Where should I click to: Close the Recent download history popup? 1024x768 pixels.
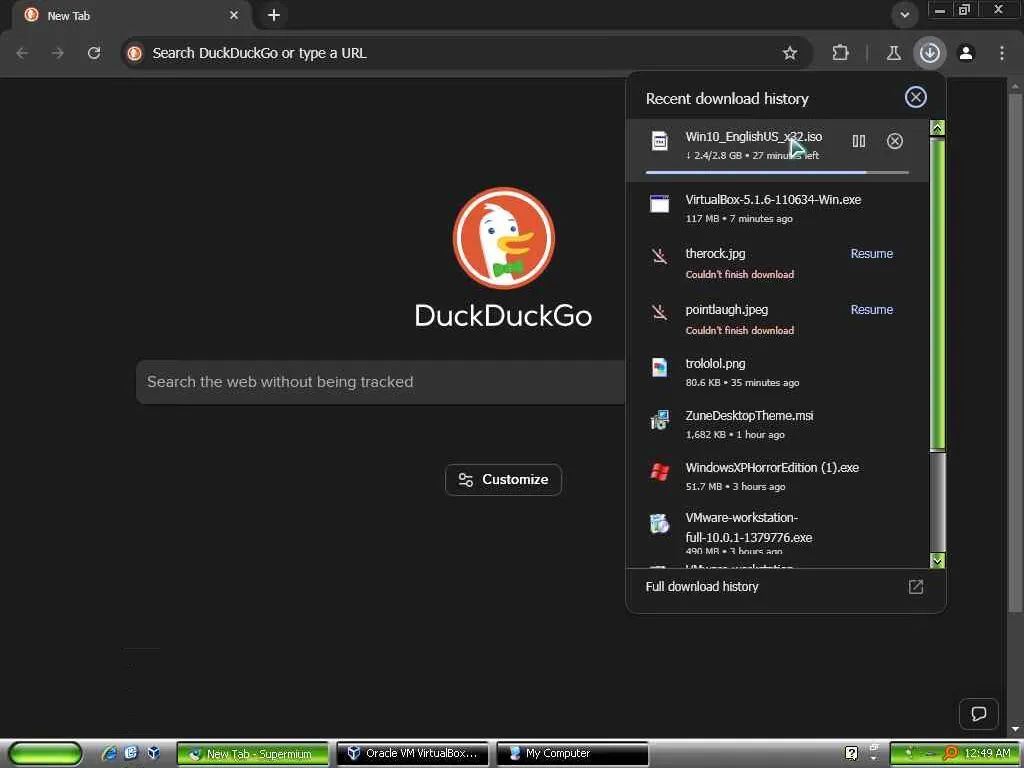tap(916, 97)
